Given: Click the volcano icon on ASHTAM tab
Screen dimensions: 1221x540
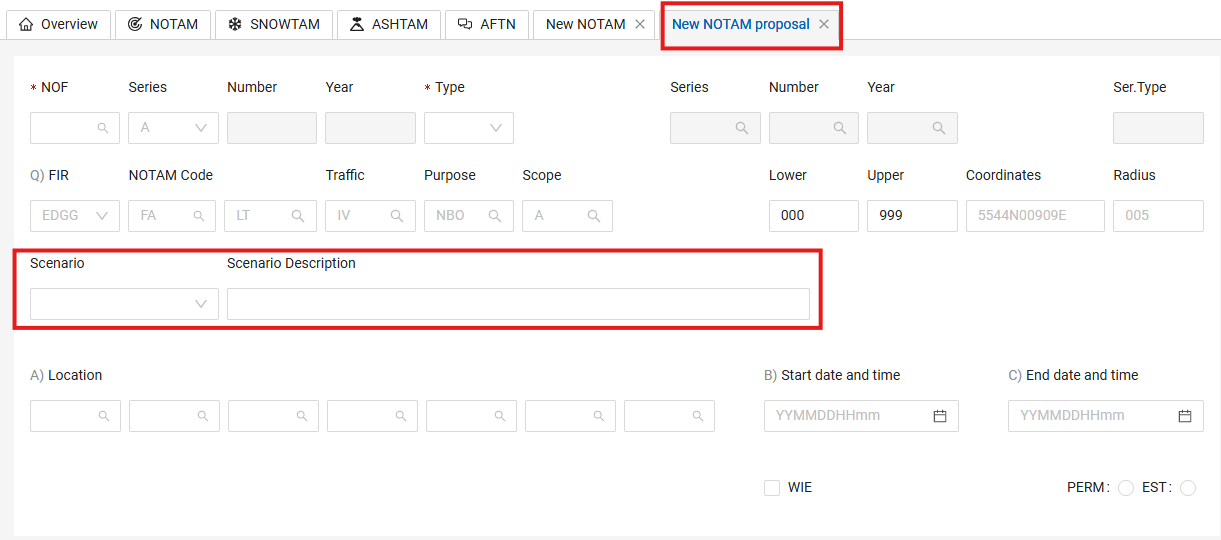Looking at the screenshot, I should 357,24.
